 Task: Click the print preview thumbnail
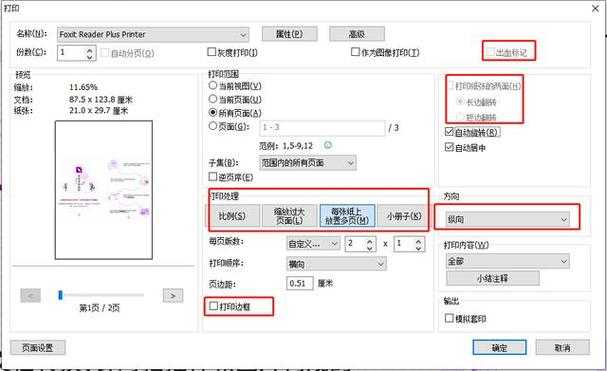pyautogui.click(x=104, y=190)
